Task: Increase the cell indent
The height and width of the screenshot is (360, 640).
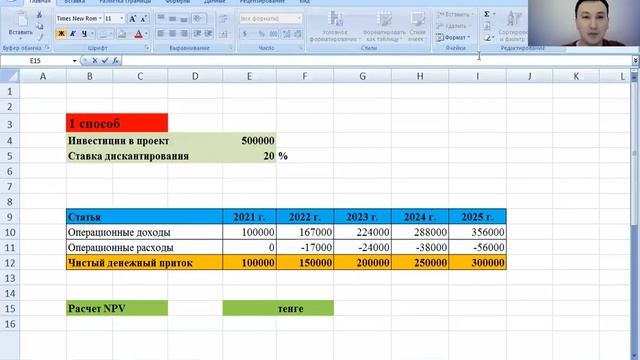Action: tap(209, 34)
